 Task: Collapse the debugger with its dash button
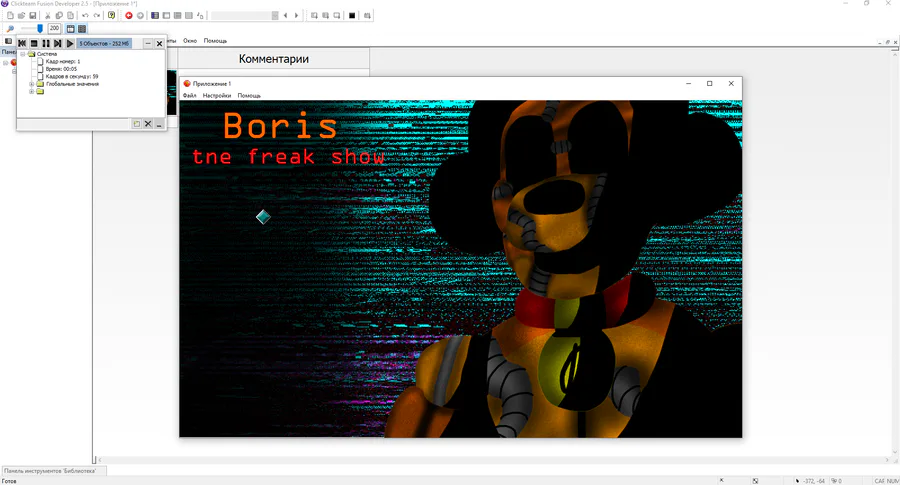point(148,44)
